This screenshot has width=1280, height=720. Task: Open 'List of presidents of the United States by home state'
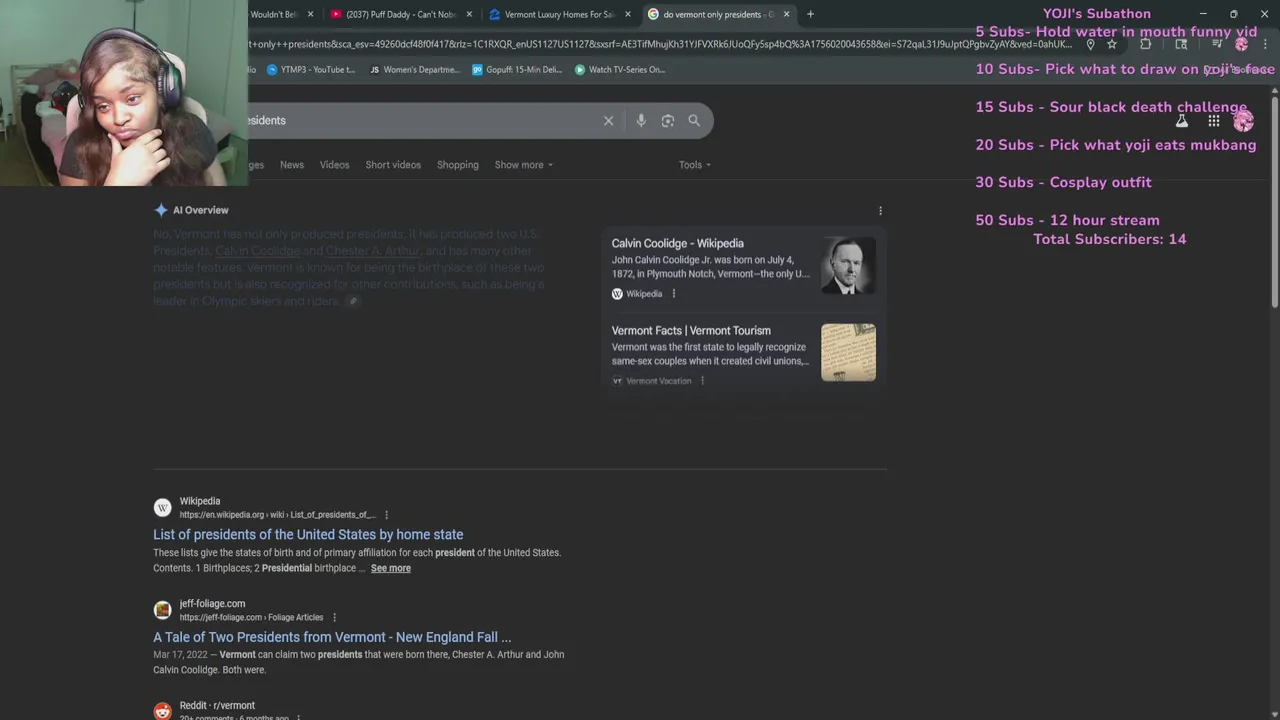click(x=308, y=535)
